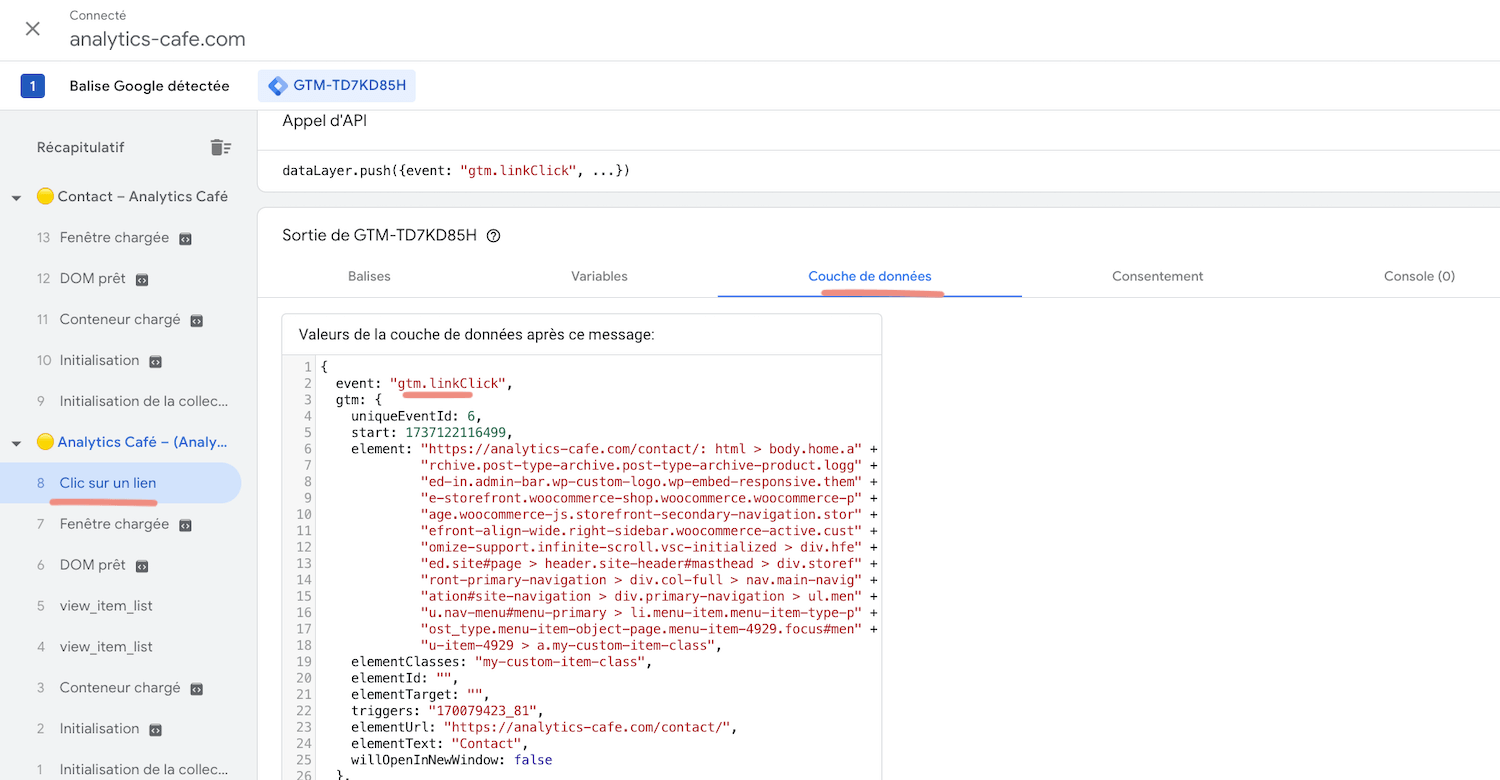The height and width of the screenshot is (780, 1500).
Task: Click the code icon next to DOM prêt 12
Action: click(142, 280)
